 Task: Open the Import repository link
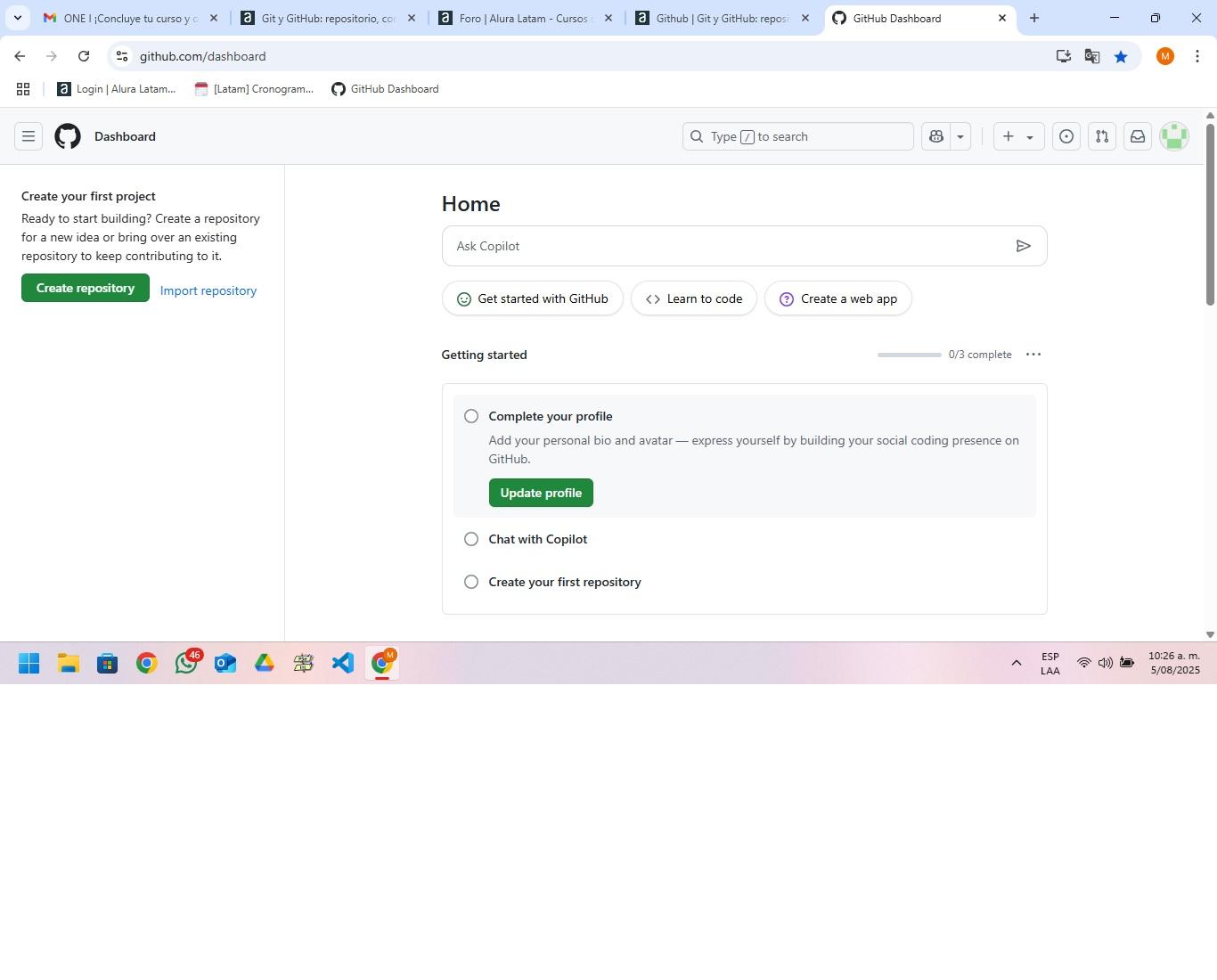pyautogui.click(x=208, y=290)
